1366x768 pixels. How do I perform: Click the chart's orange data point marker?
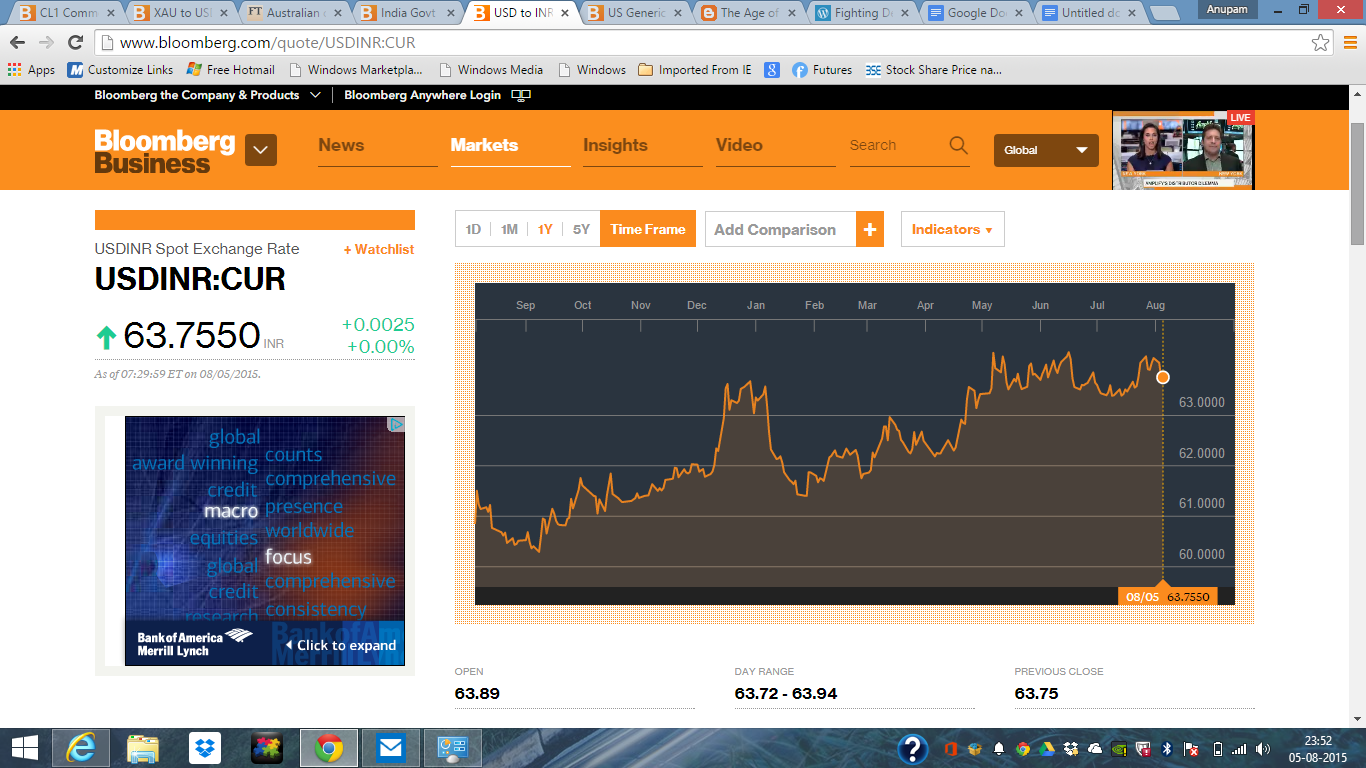pyautogui.click(x=1162, y=377)
